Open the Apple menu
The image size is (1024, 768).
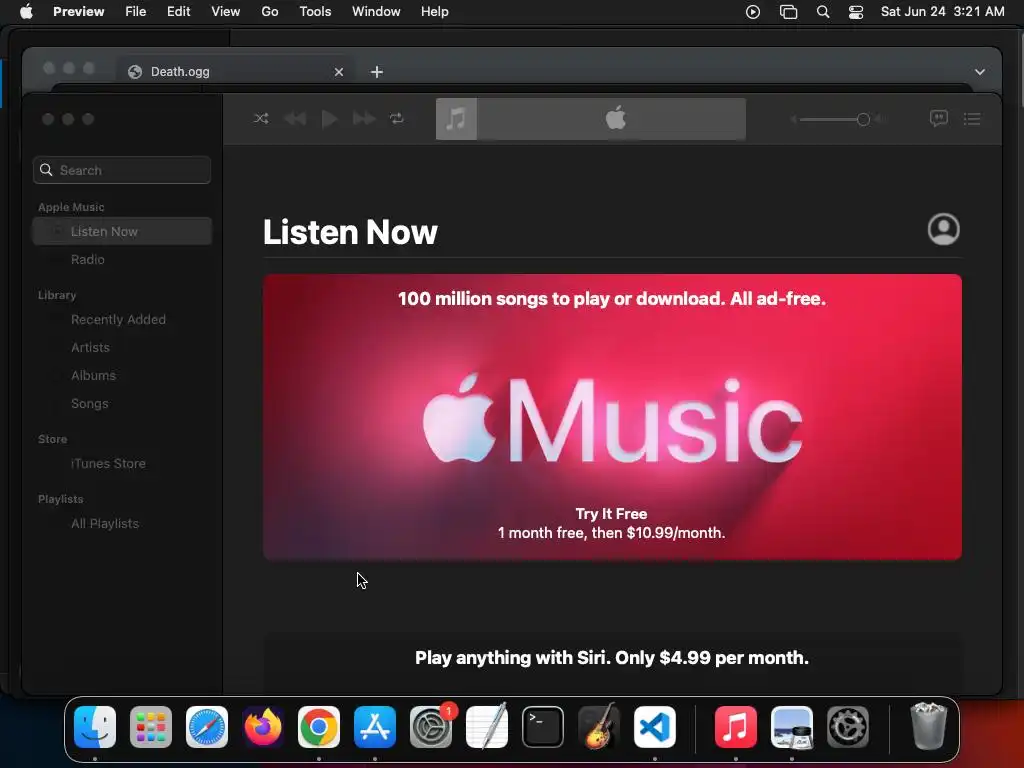pyautogui.click(x=26, y=12)
